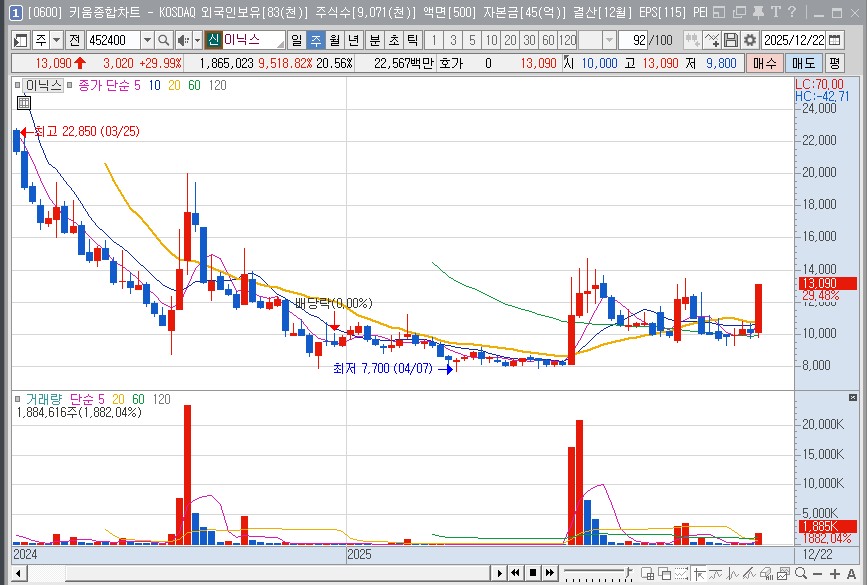867x585 pixels.
Task: Click the dotted range selection chart icon
Action: click(681, 573)
